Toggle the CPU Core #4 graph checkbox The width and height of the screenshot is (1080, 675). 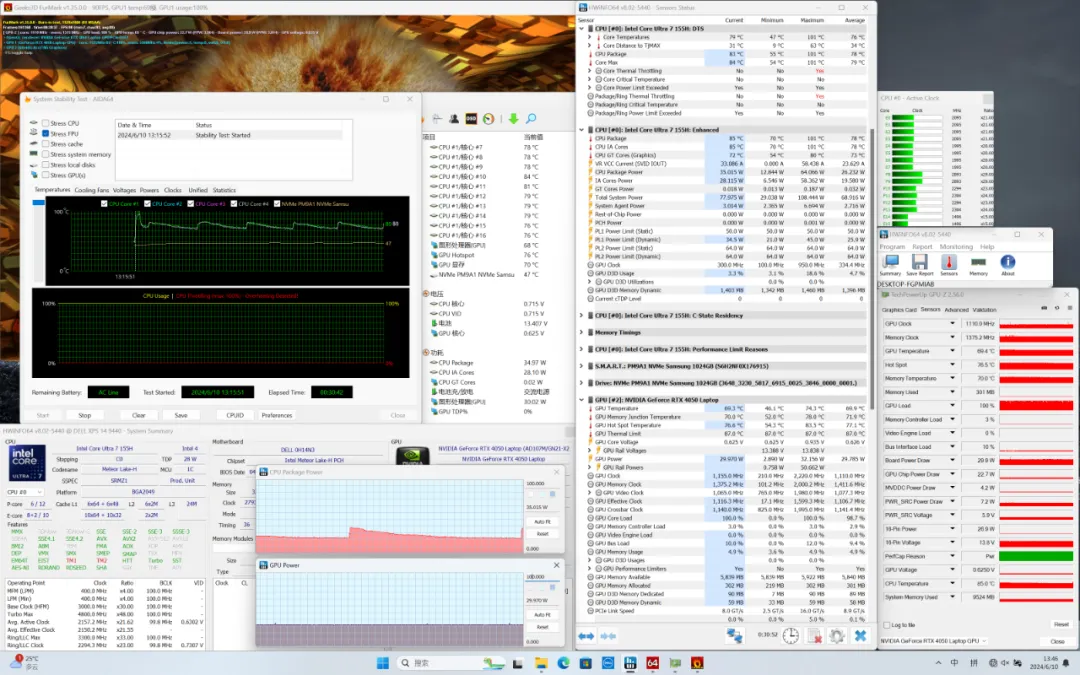(x=234, y=204)
